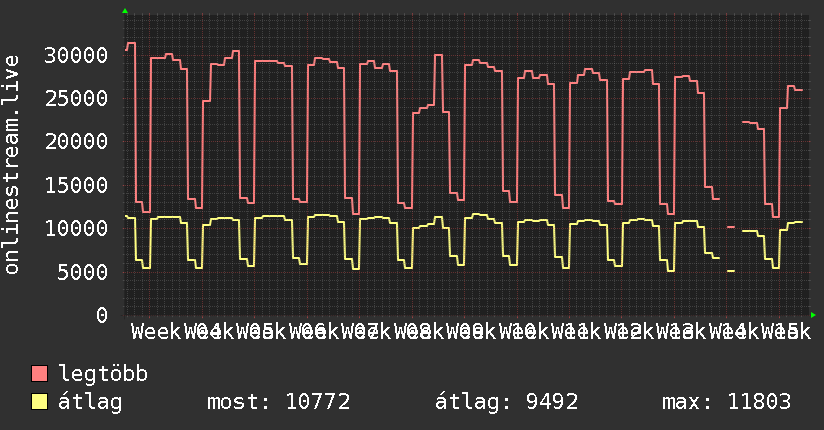Image resolution: width=824 pixels, height=430 pixels.
Task: Click the 30000 y-axis label
Action: point(76,55)
